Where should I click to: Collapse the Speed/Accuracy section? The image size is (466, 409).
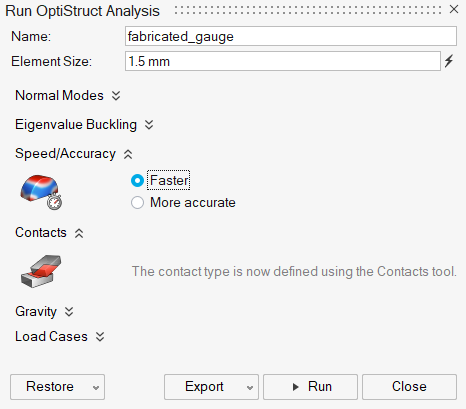pos(128,154)
